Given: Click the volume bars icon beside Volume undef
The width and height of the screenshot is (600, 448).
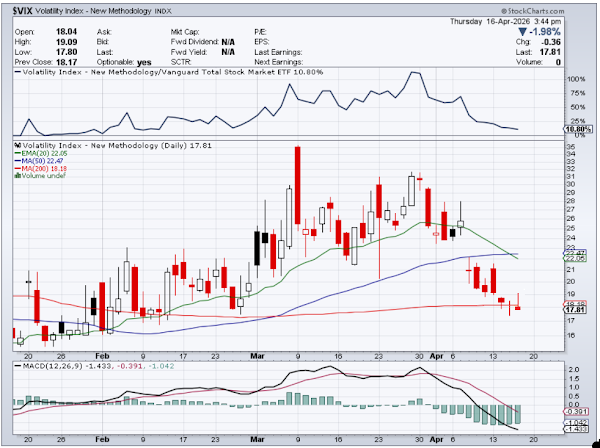Looking at the screenshot, I should (x=18, y=176).
